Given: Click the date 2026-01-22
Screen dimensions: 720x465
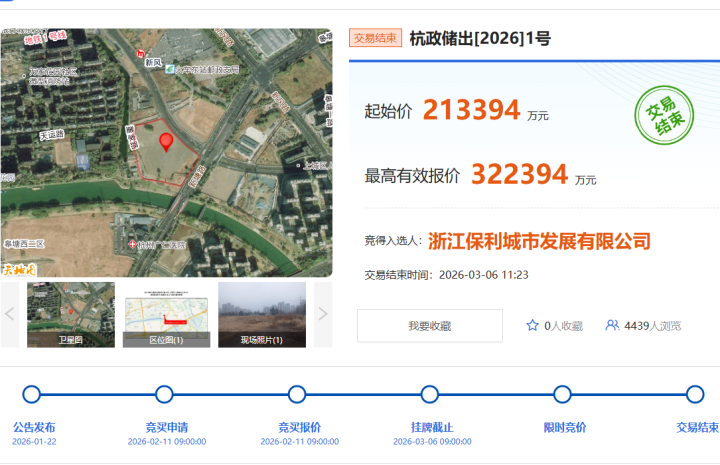Looking at the screenshot, I should 34,442.
